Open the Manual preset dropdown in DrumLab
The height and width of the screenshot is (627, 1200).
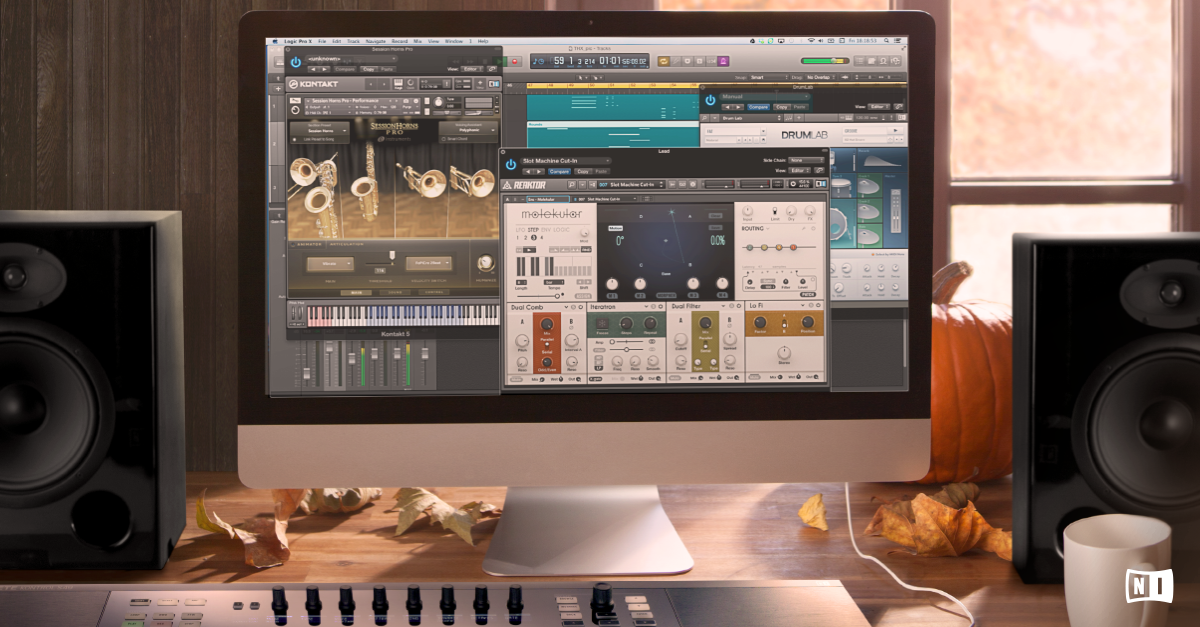click(765, 96)
